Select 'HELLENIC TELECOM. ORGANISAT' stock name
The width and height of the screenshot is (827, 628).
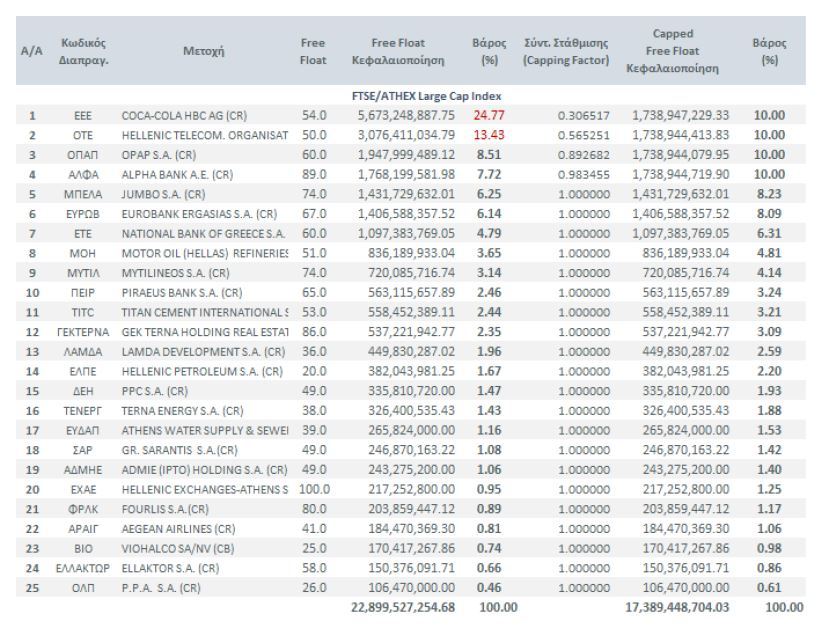(x=205, y=136)
